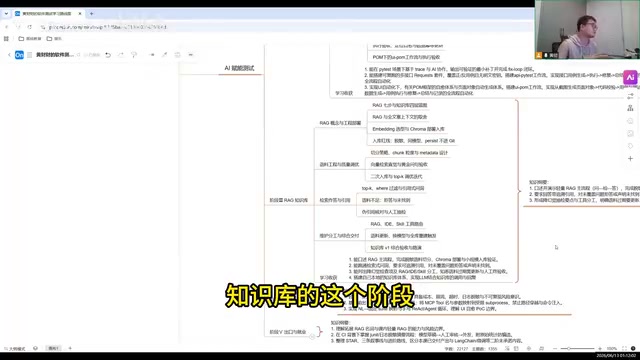Click the blue ProcessOn 'On' logo
Viewport: 640px width, 360px height.
coord(19,55)
